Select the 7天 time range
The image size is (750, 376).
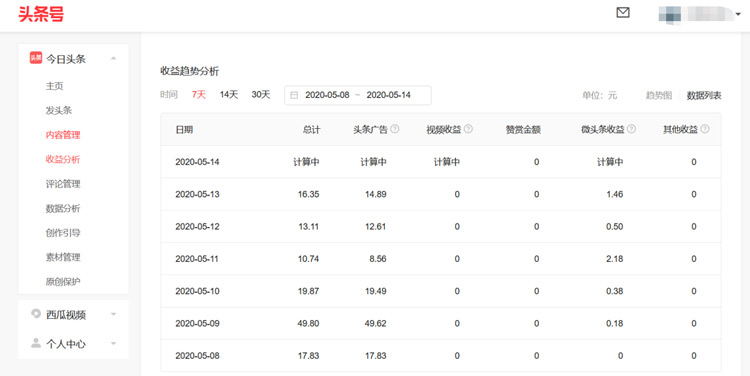pyautogui.click(x=199, y=95)
